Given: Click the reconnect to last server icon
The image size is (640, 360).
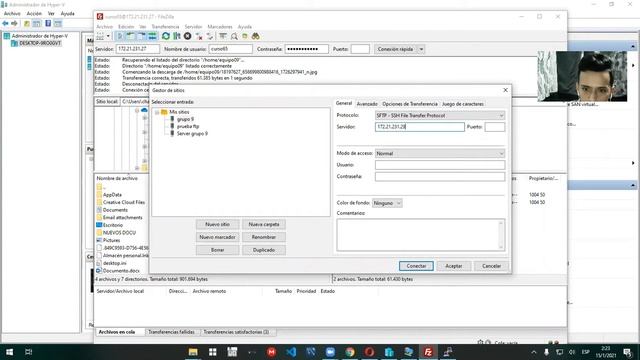Looking at the screenshot, I should pos(210,36).
